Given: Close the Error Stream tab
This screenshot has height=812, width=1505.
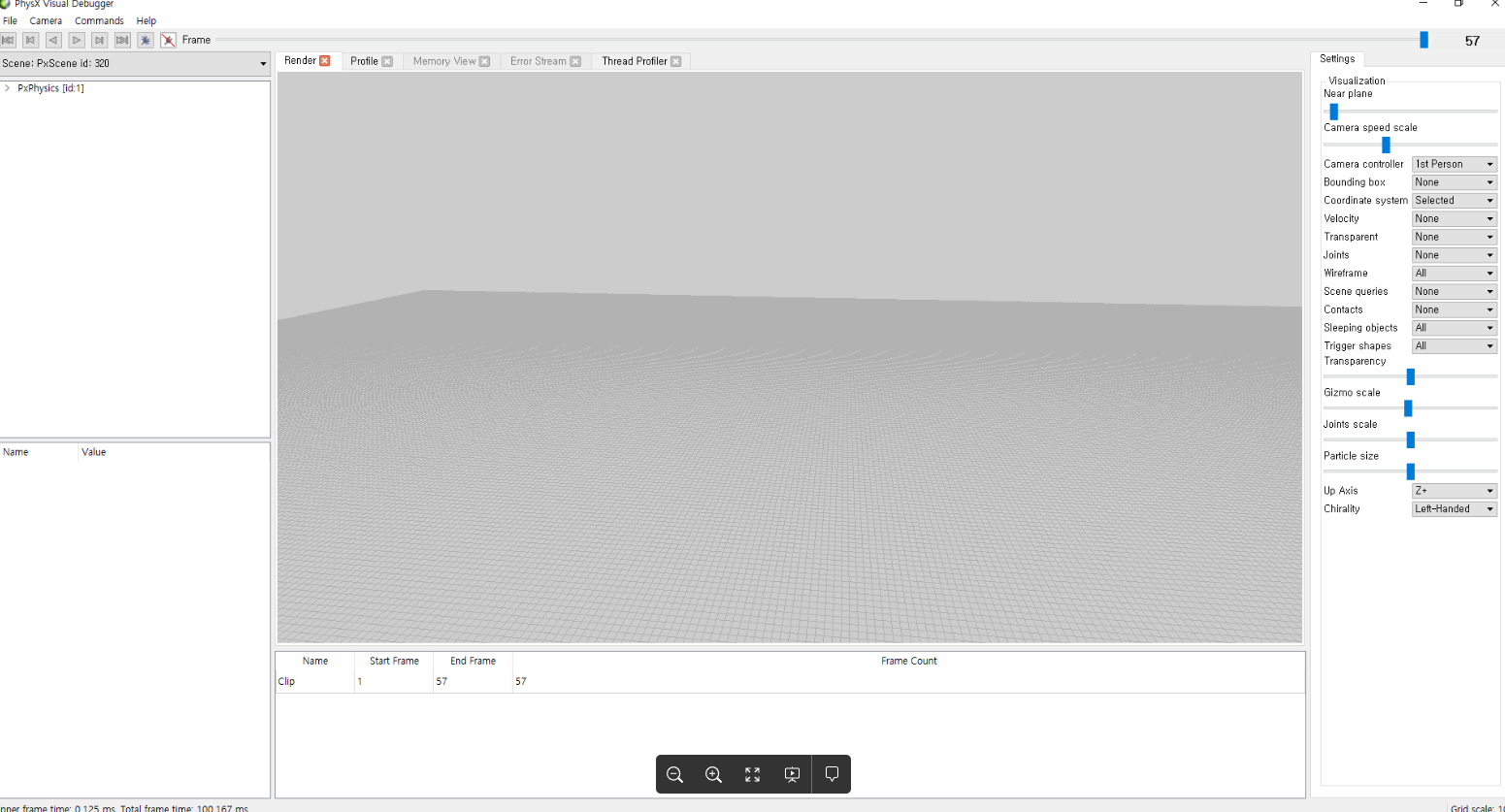Looking at the screenshot, I should [575, 61].
